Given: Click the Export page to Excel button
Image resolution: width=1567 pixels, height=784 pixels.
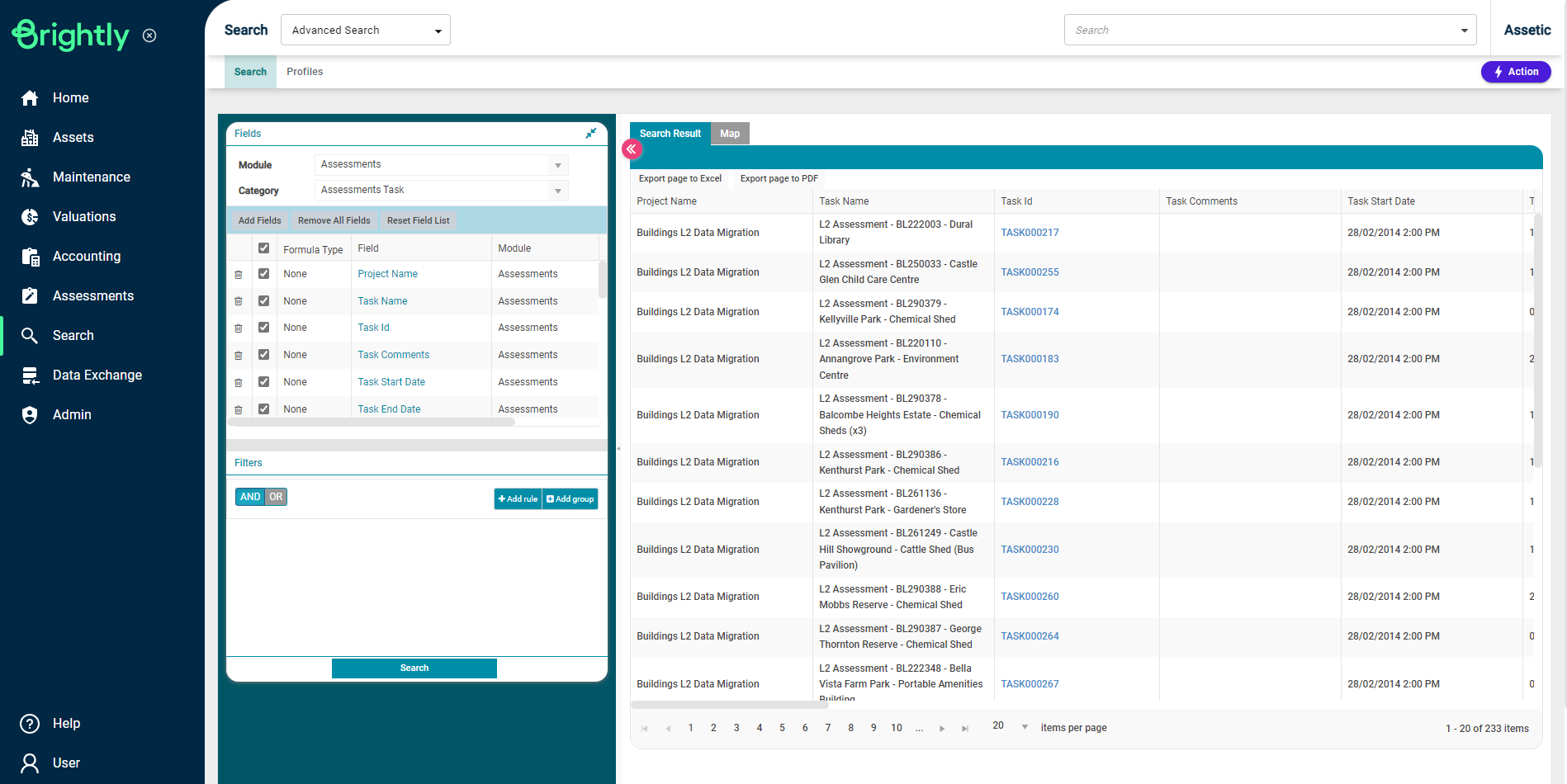Looking at the screenshot, I should (679, 178).
